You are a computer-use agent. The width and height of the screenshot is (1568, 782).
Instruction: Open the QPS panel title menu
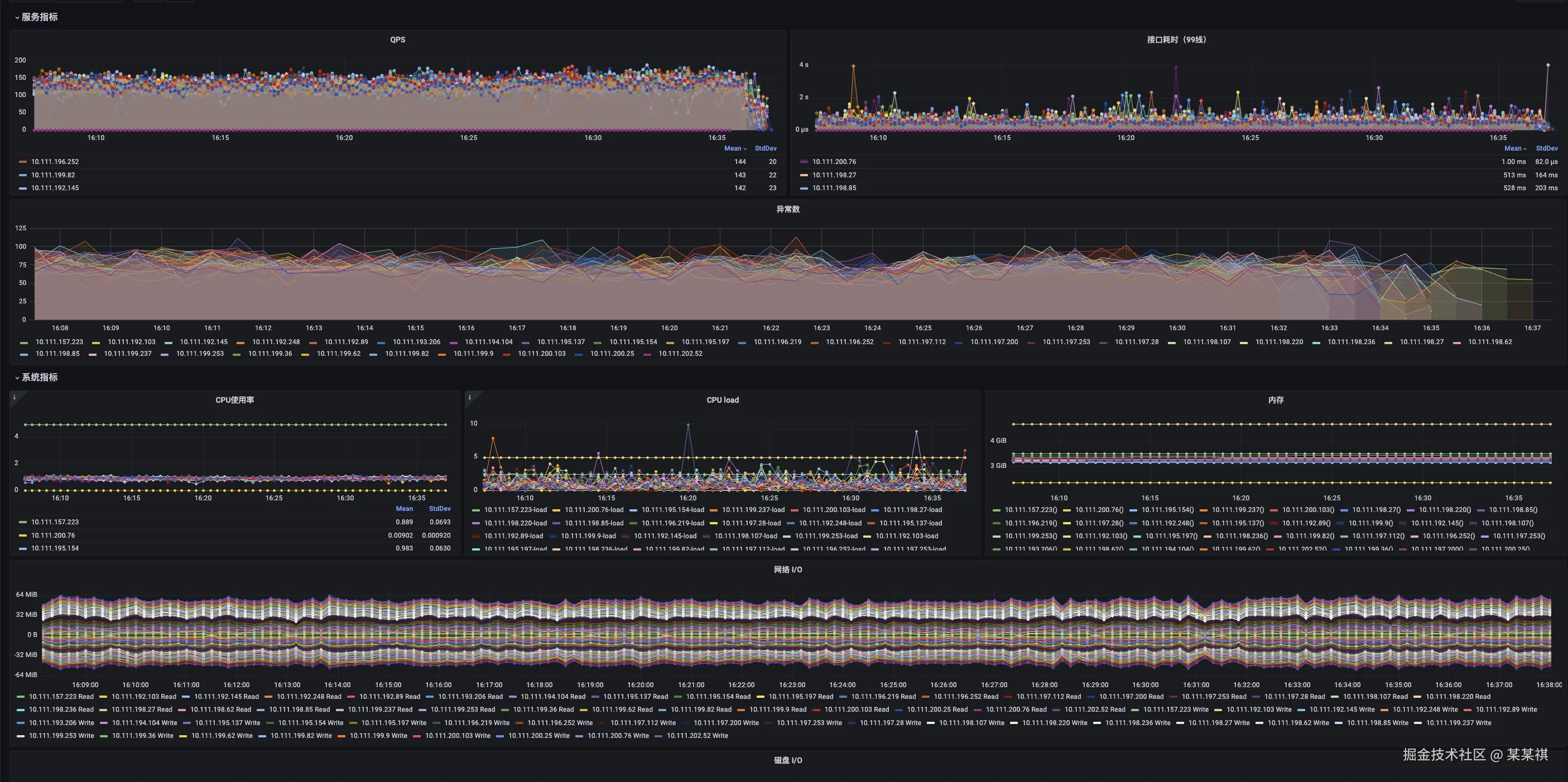pyautogui.click(x=397, y=40)
